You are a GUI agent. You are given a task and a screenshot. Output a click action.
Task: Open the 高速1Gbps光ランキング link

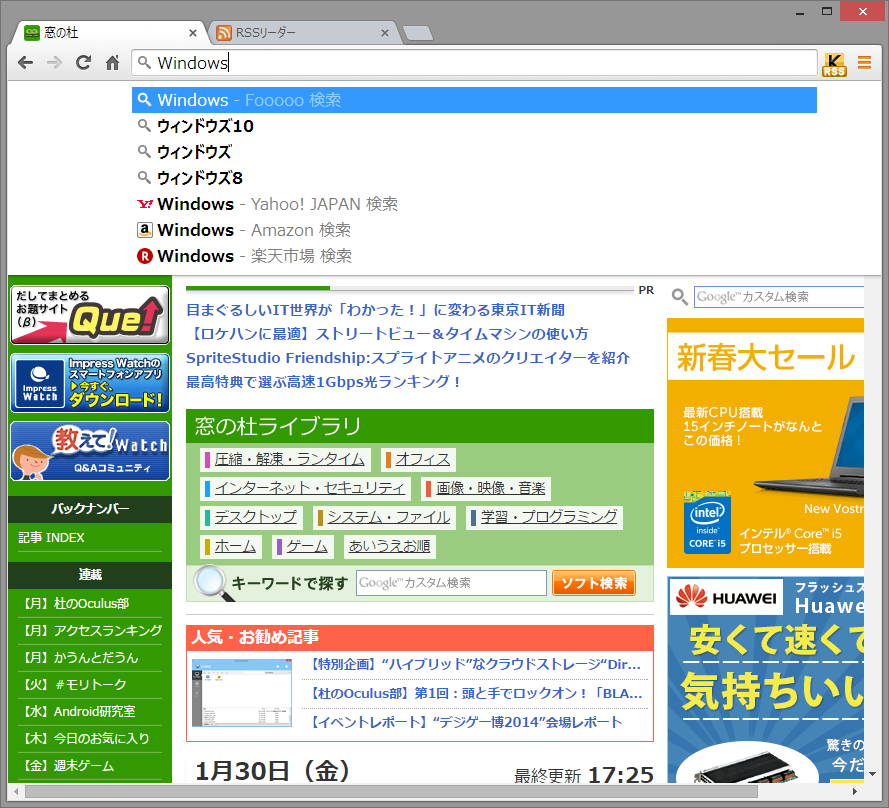(323, 382)
